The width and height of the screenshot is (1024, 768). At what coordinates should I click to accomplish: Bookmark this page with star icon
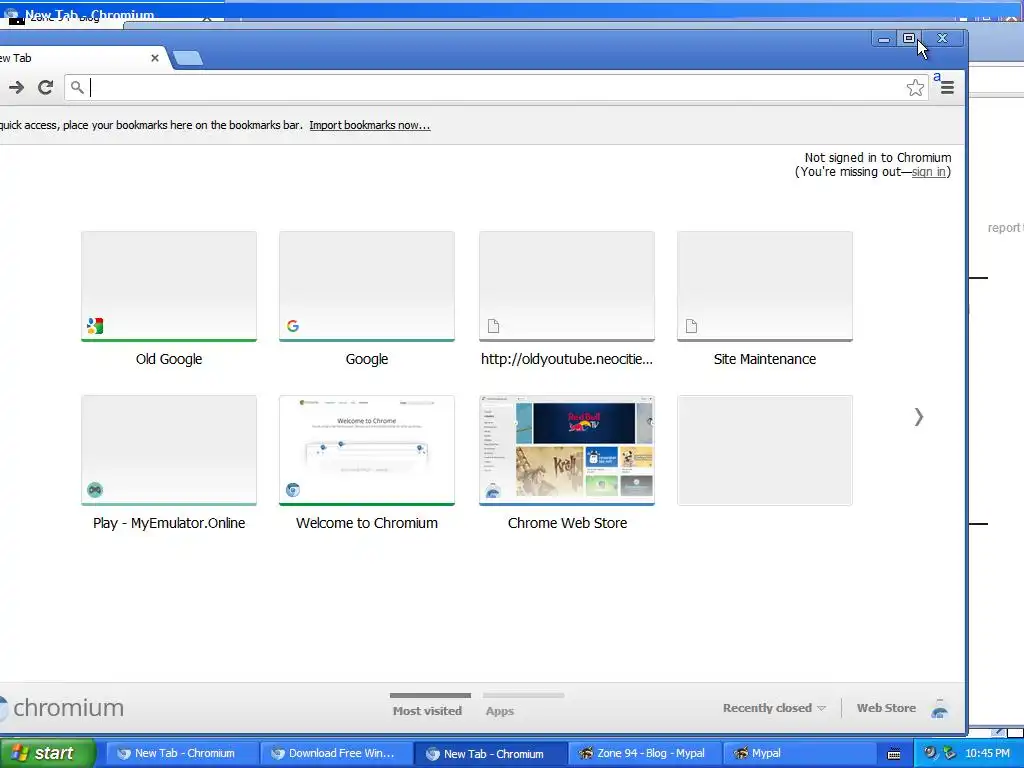(915, 88)
